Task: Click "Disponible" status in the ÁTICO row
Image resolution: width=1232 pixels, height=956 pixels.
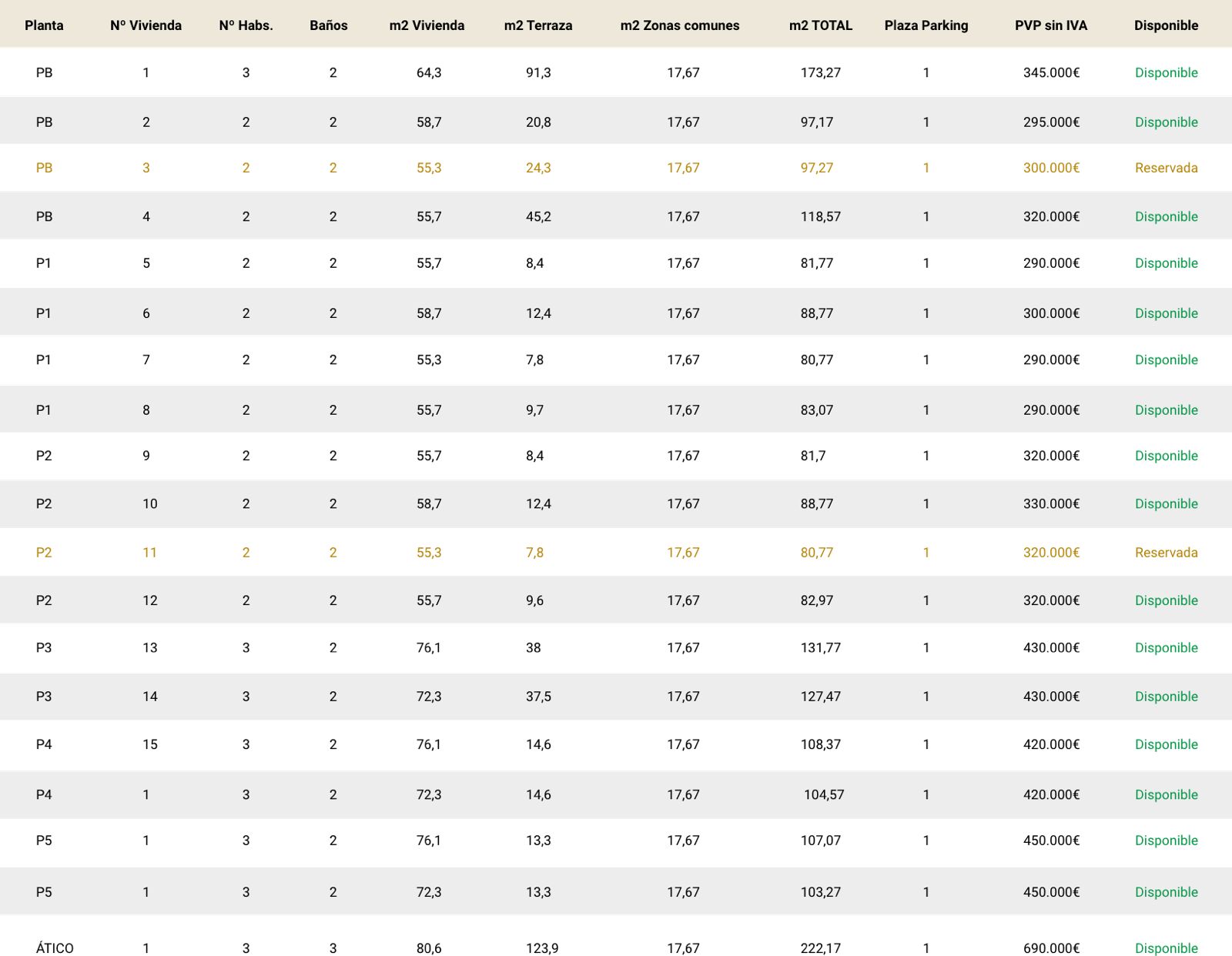Action: [1166, 948]
